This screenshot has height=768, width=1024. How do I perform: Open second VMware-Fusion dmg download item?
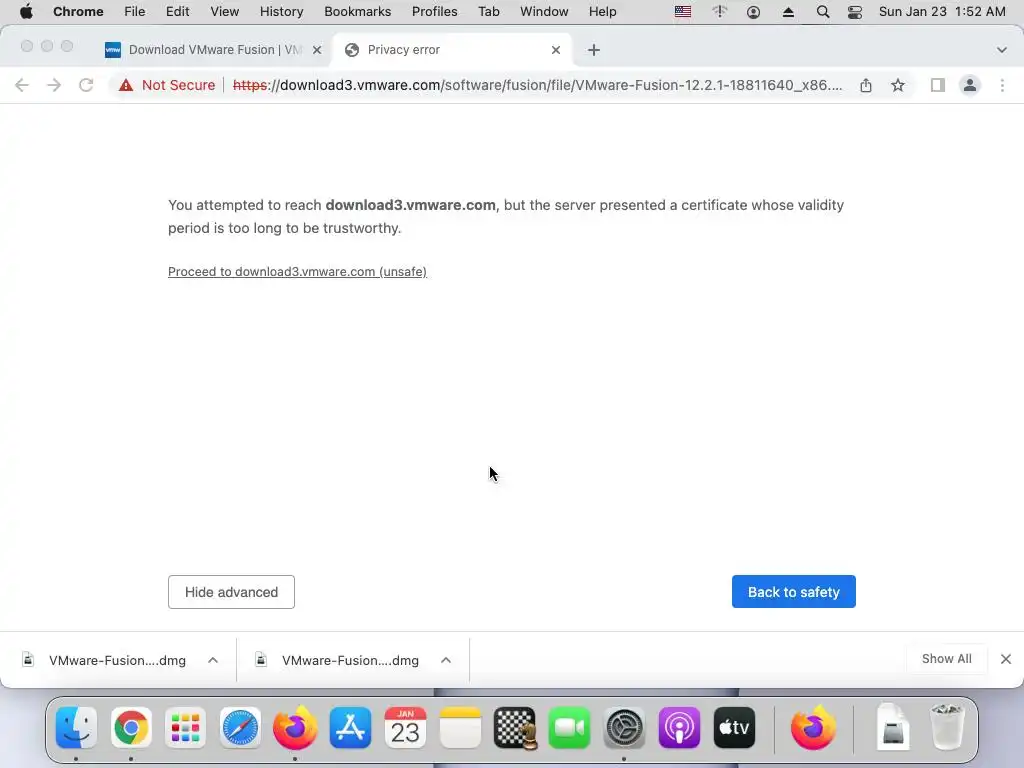pos(338,660)
